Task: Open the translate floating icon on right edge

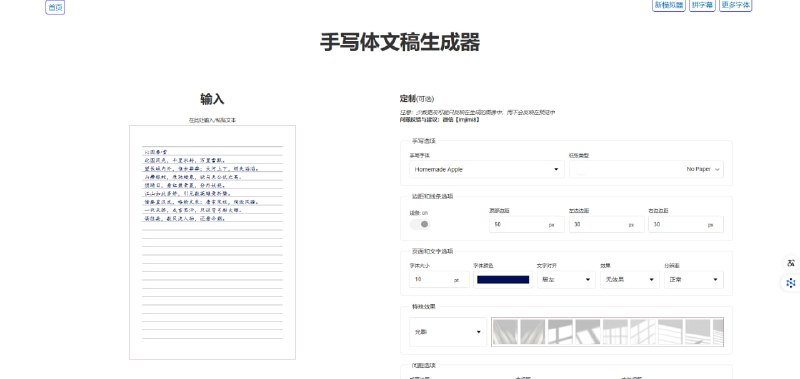Action: 791,263
